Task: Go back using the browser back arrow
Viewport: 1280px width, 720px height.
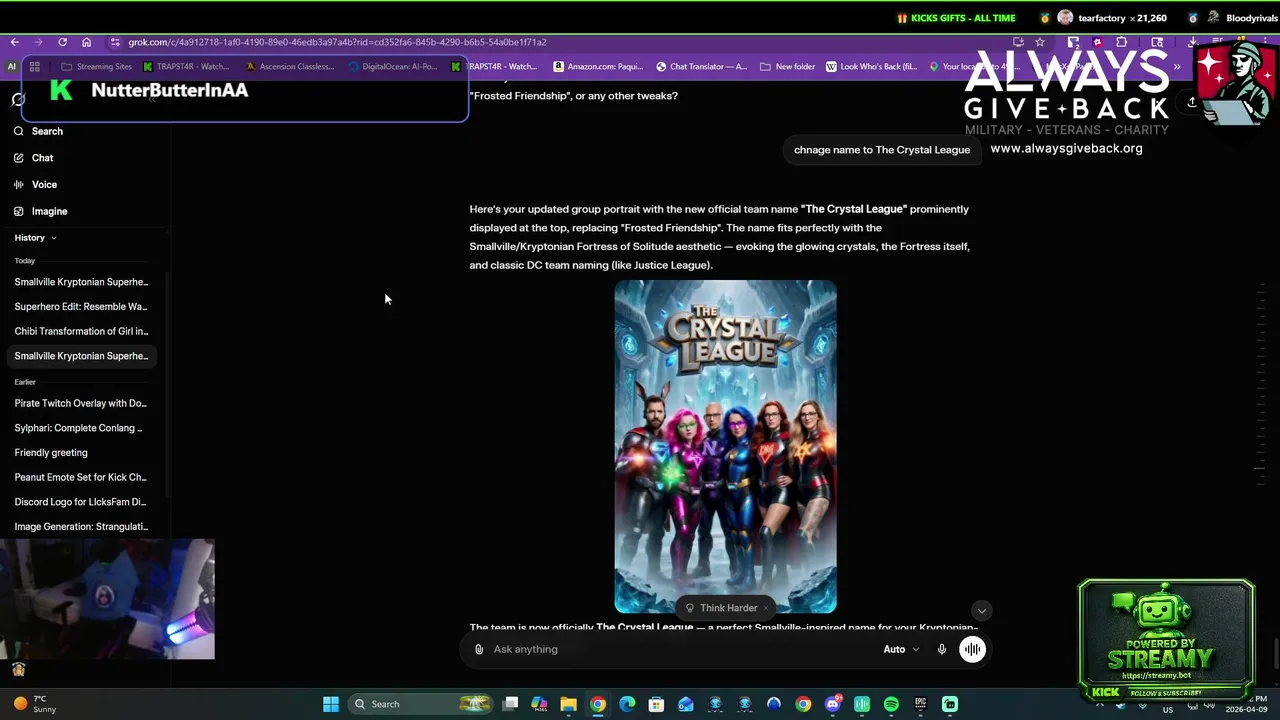Action: click(x=14, y=42)
